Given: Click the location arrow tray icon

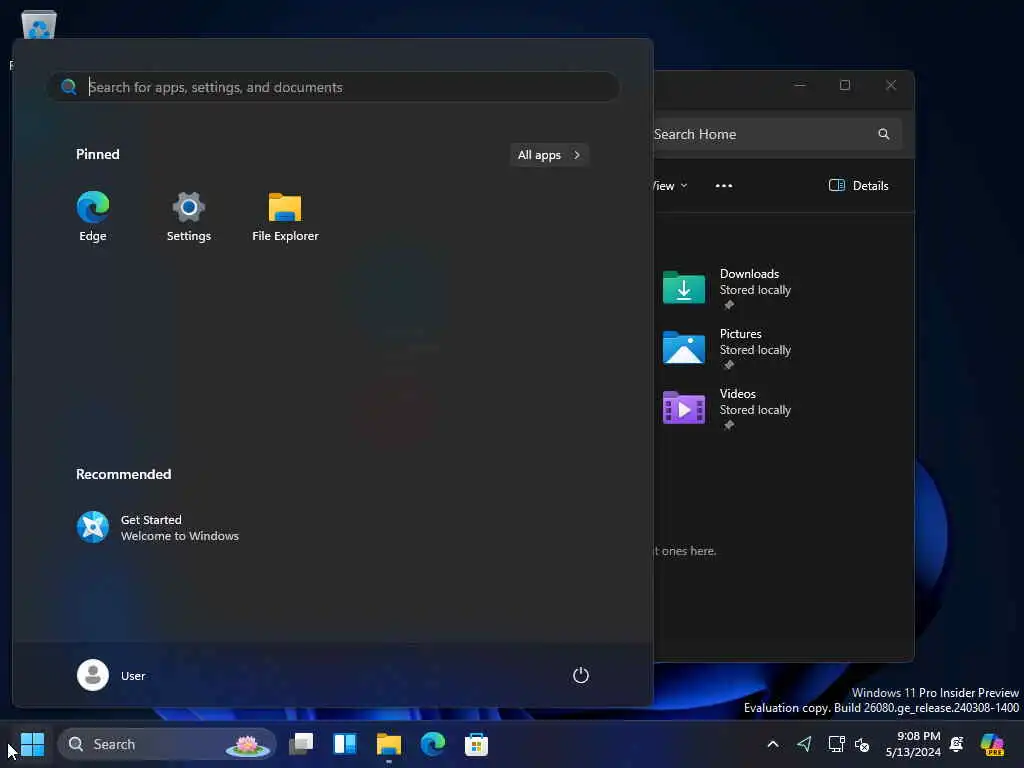Looking at the screenshot, I should (805, 744).
